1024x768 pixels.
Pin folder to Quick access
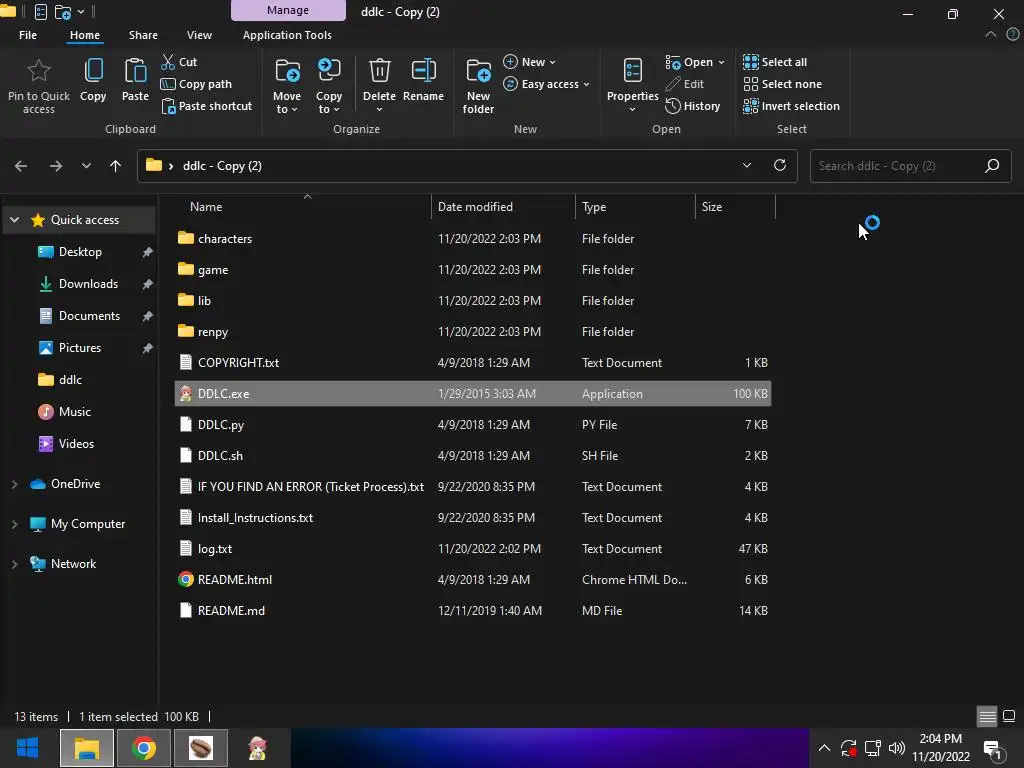pos(39,86)
